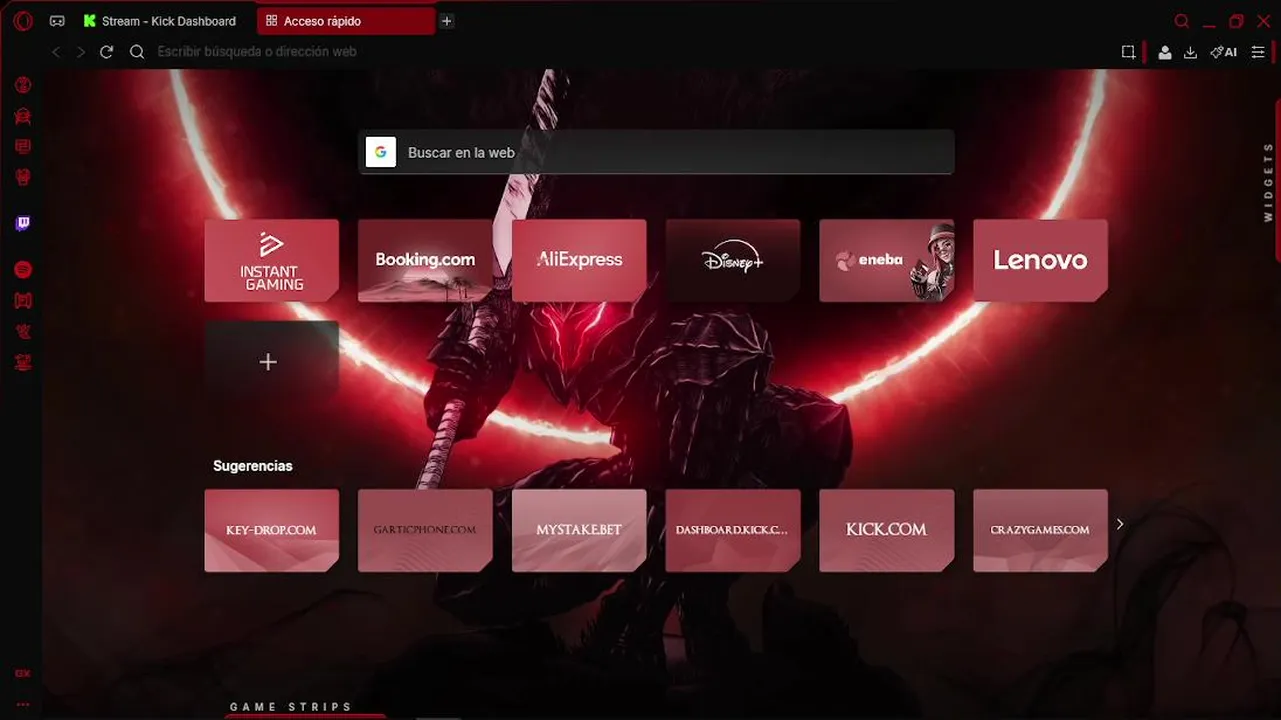Image resolution: width=1281 pixels, height=720 pixels.
Task: Open the Easy Setup sliders icon
Action: tap(1258, 52)
